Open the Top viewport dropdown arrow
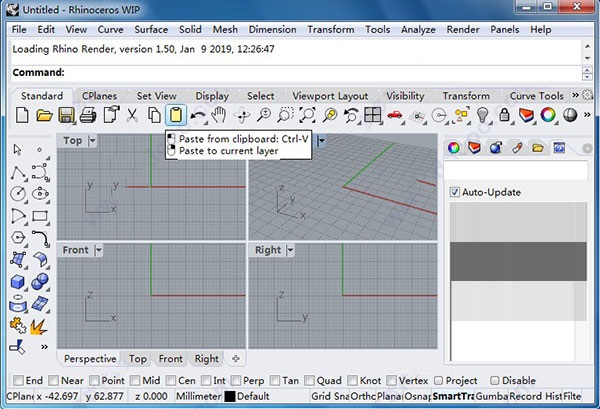This screenshot has height=409, width=600. [x=92, y=141]
